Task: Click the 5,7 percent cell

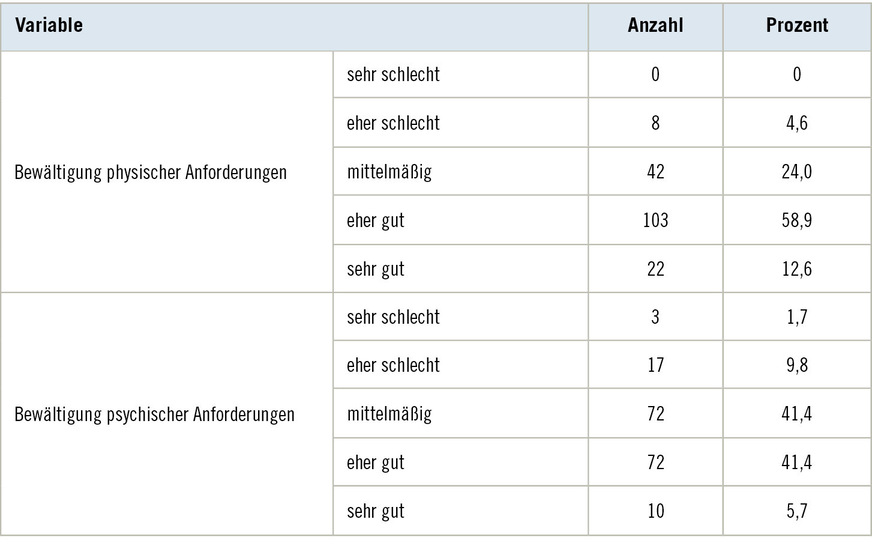Action: click(x=797, y=511)
